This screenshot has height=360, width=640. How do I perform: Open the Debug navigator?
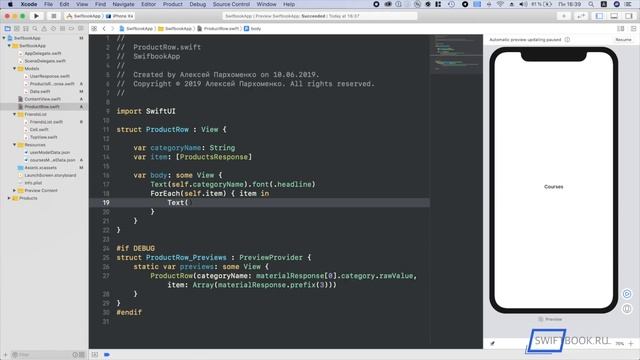62,29
